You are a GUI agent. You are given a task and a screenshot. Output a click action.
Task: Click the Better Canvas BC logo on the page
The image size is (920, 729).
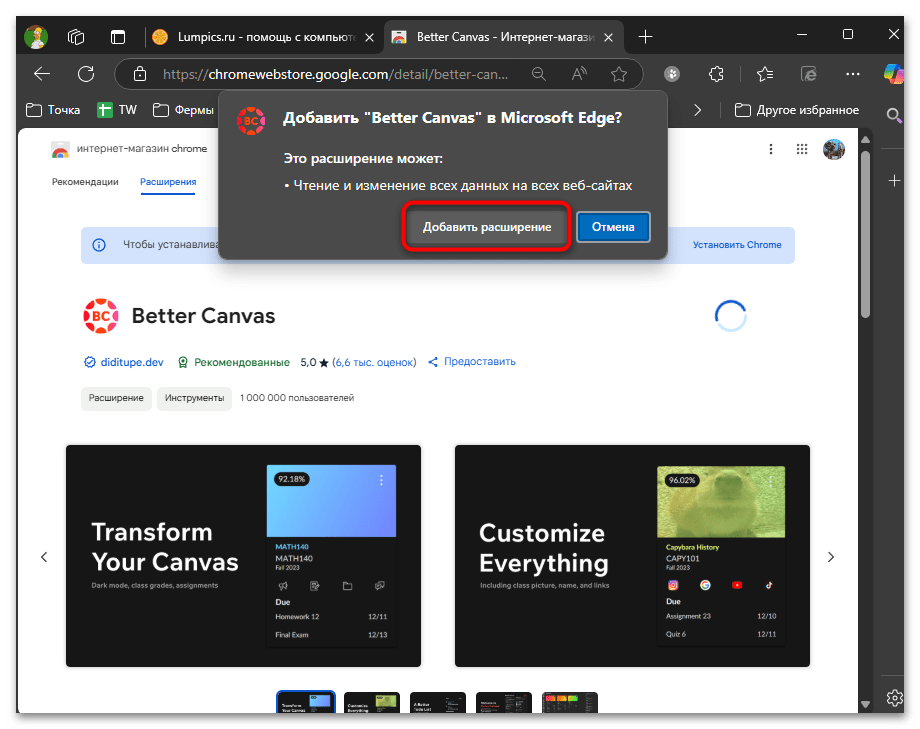(x=101, y=316)
